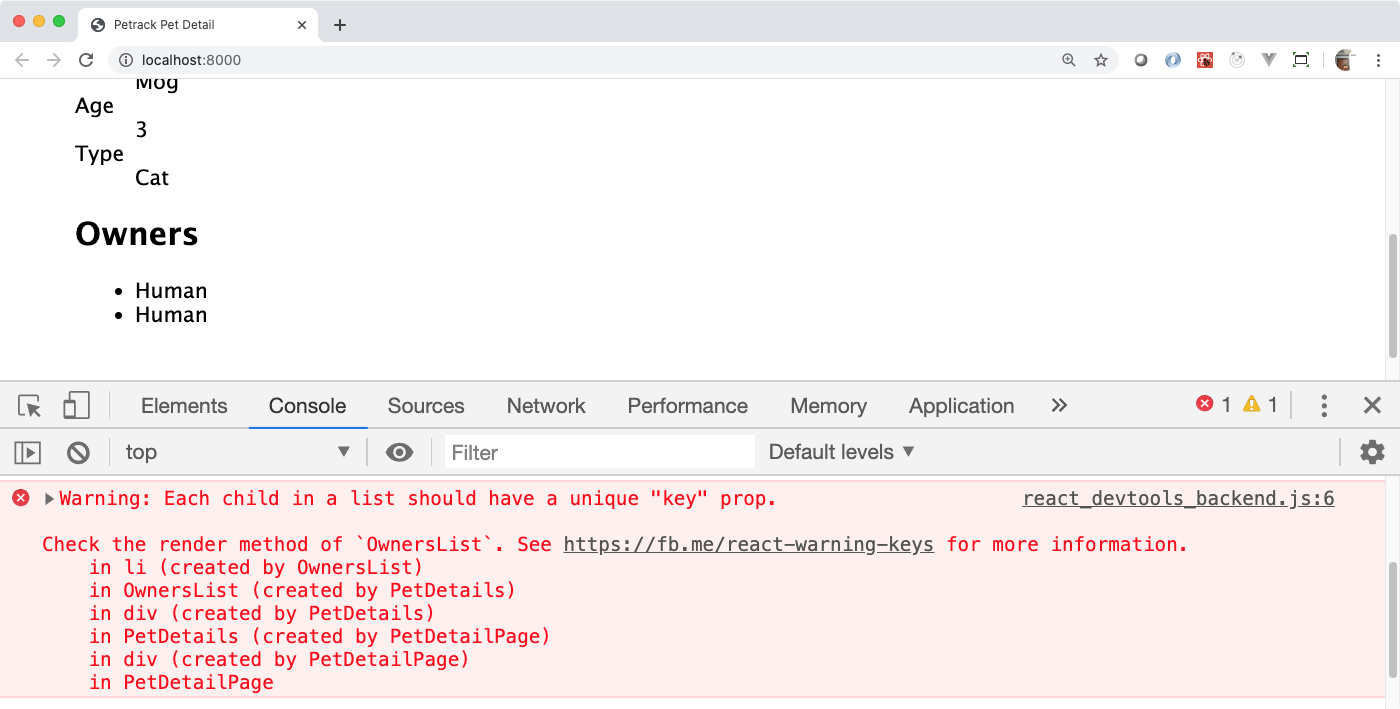Bookmark this page with the star icon
This screenshot has height=709, width=1400.
point(1101,60)
